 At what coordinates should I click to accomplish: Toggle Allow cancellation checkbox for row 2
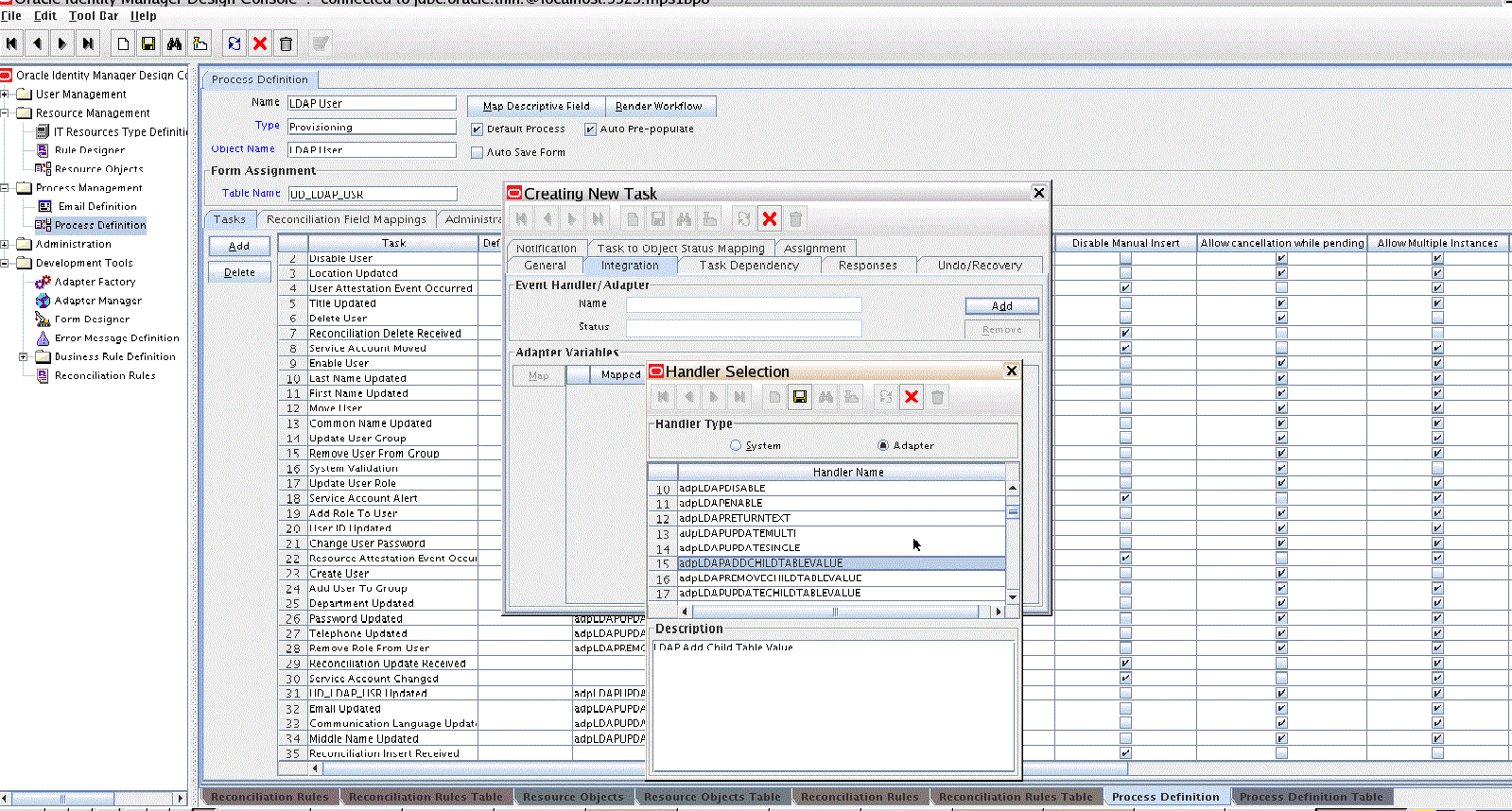(x=1281, y=258)
